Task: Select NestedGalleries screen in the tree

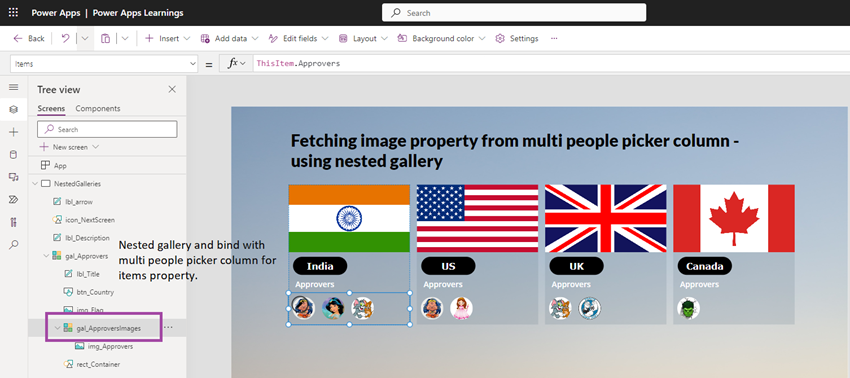Action: tap(77, 184)
